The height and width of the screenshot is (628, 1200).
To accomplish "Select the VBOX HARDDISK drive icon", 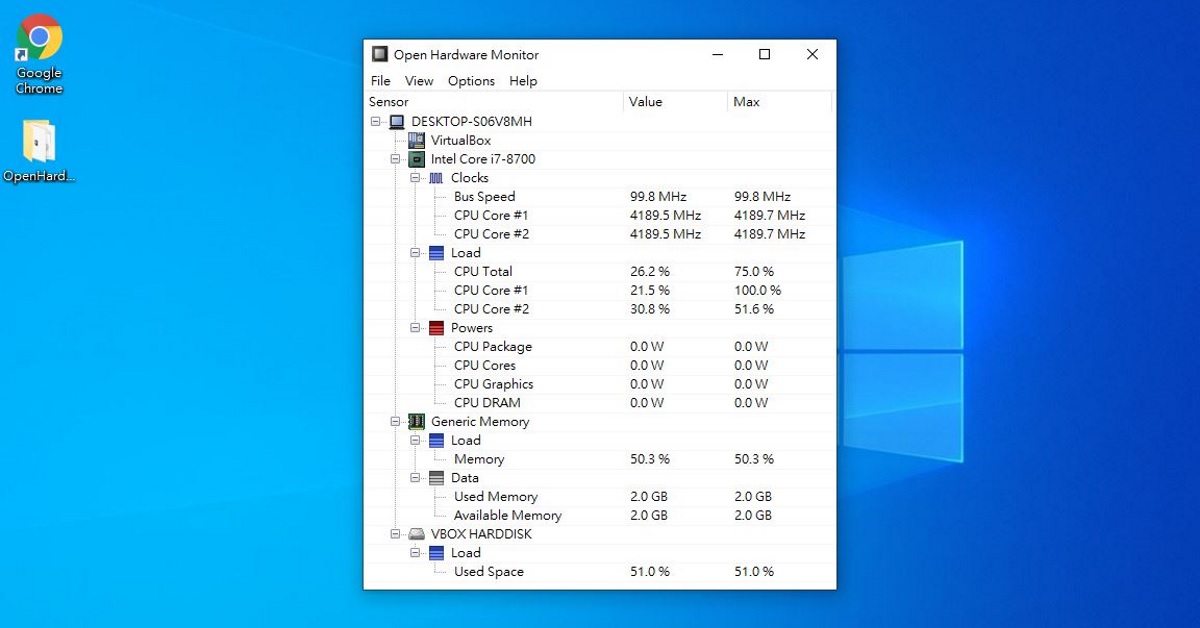I will pos(418,533).
